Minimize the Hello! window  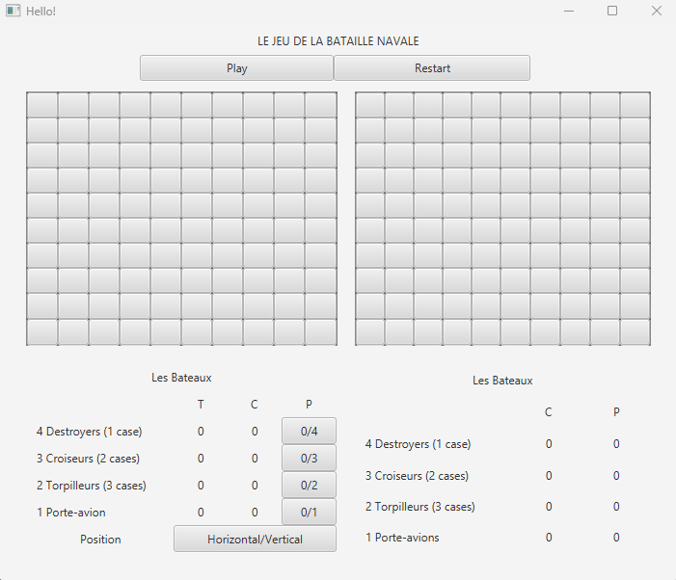tap(569, 11)
